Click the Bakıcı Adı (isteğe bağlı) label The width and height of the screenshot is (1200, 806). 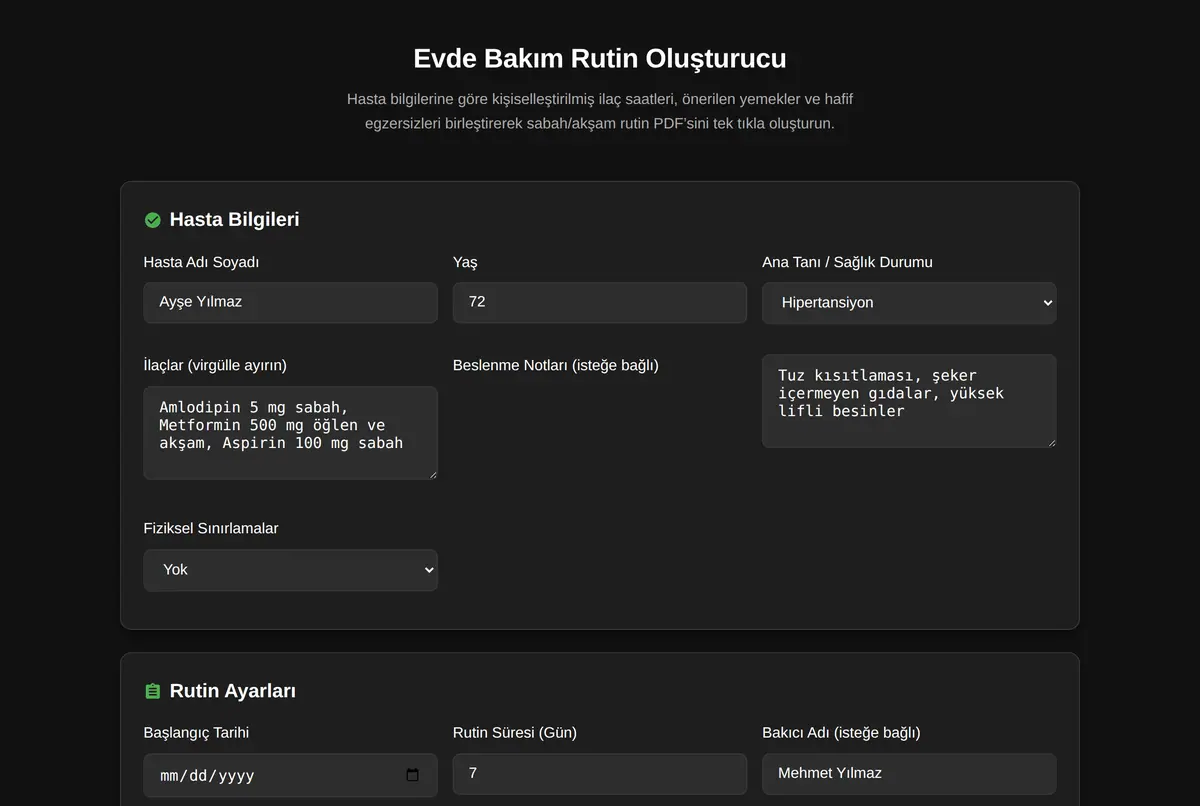(841, 732)
